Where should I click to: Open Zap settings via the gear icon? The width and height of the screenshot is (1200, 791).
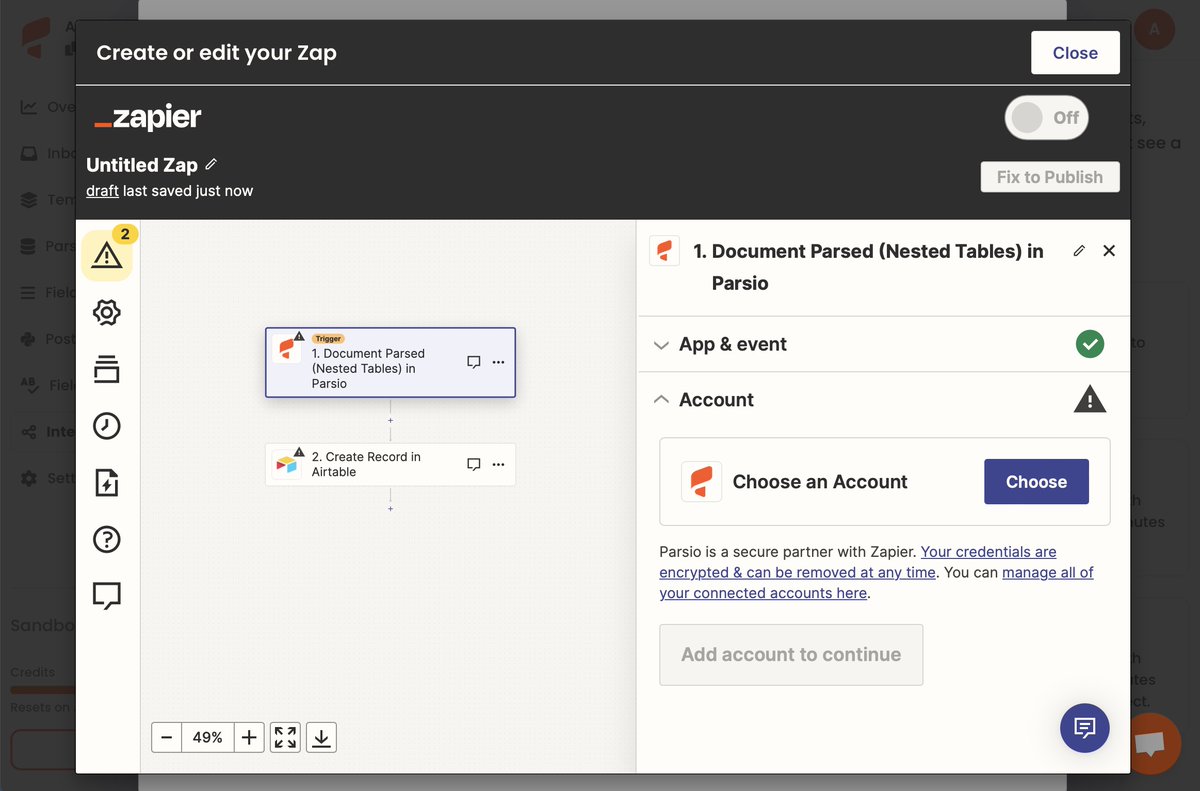click(107, 312)
